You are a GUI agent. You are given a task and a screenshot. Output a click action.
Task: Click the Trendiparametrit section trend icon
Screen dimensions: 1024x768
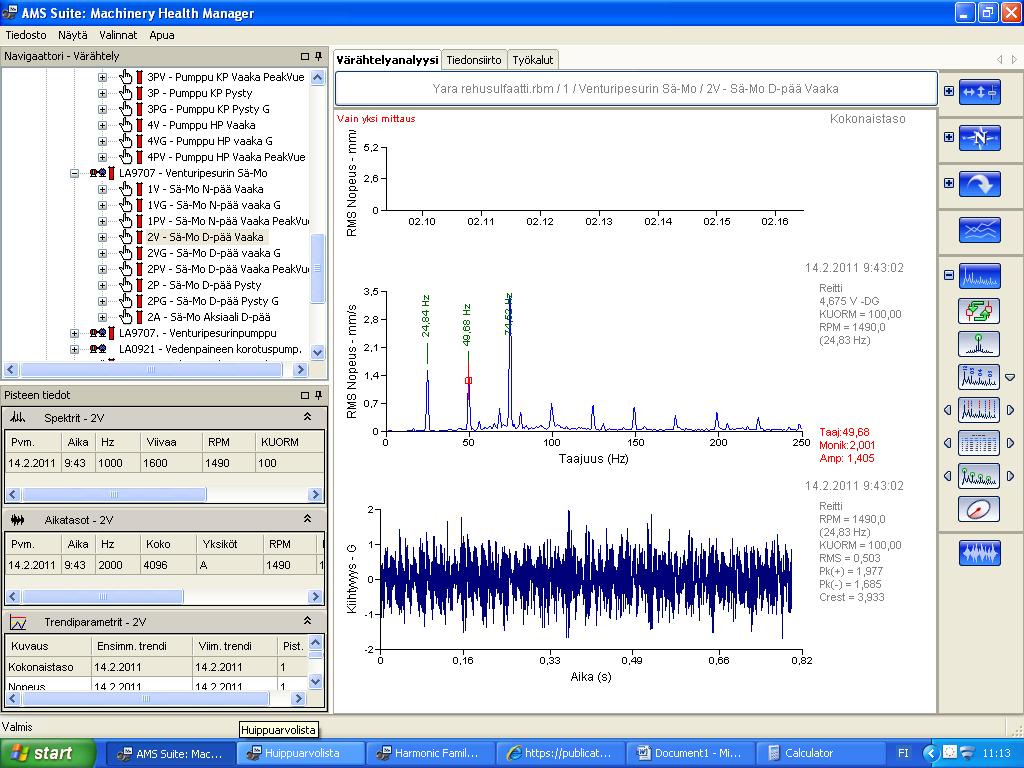click(x=18, y=622)
